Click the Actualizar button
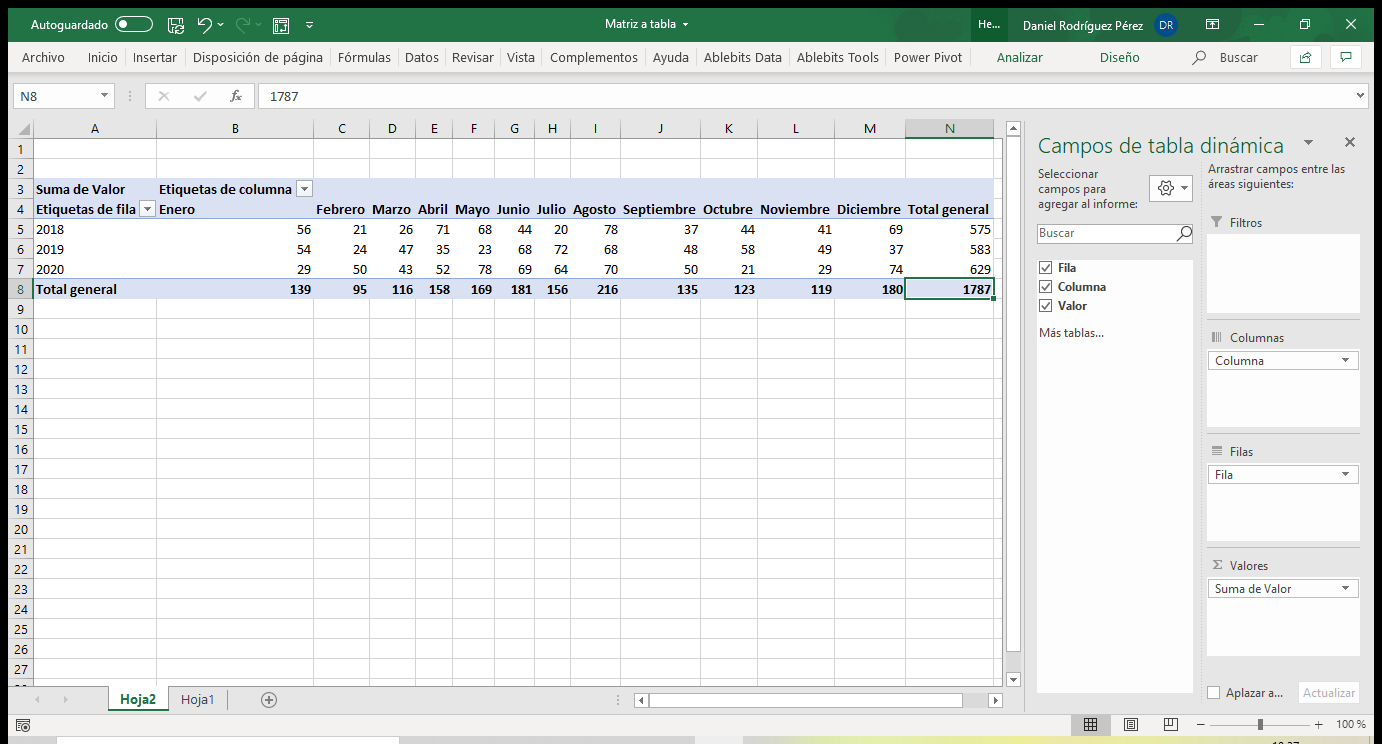Image resolution: width=1382 pixels, height=744 pixels. [1329, 693]
